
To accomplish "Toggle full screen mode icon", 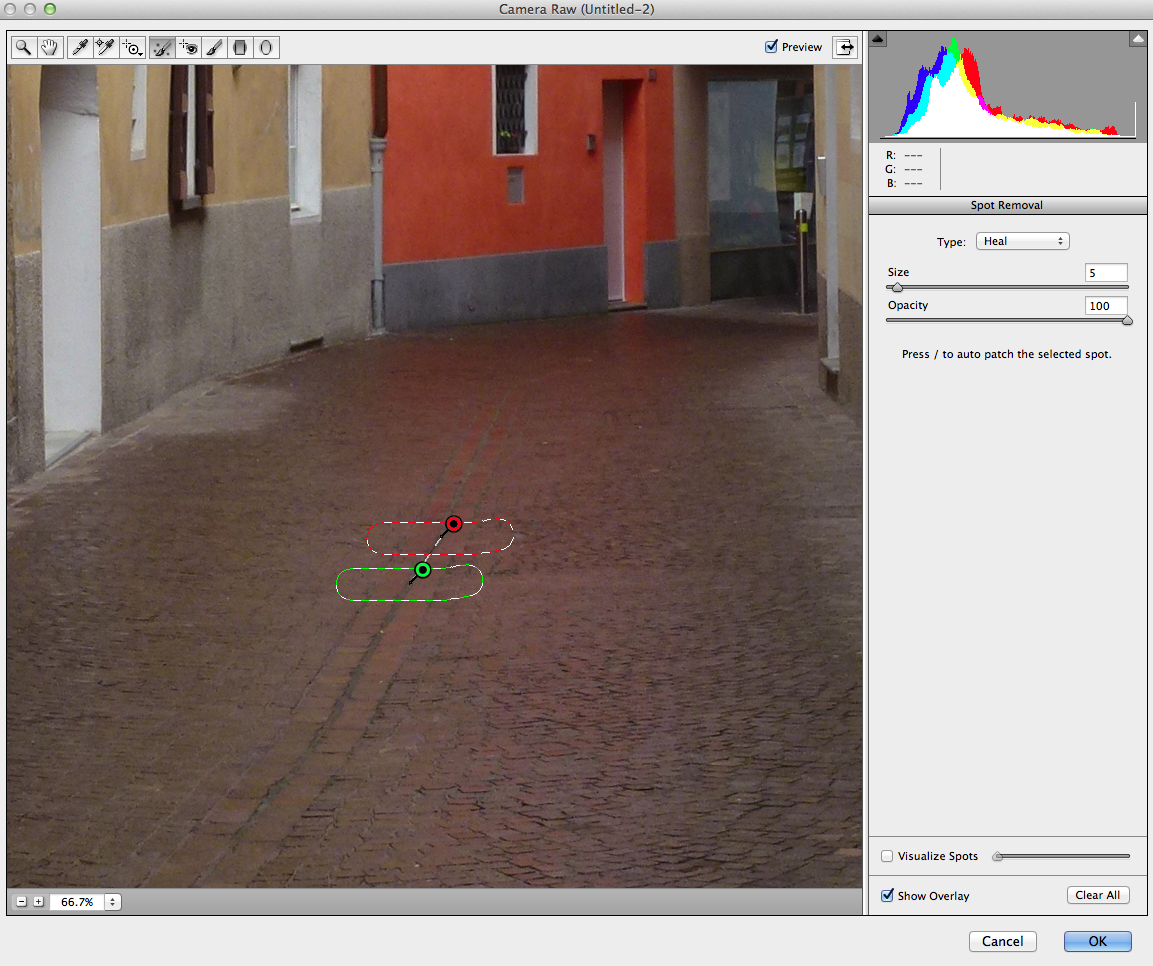I will click(845, 47).
